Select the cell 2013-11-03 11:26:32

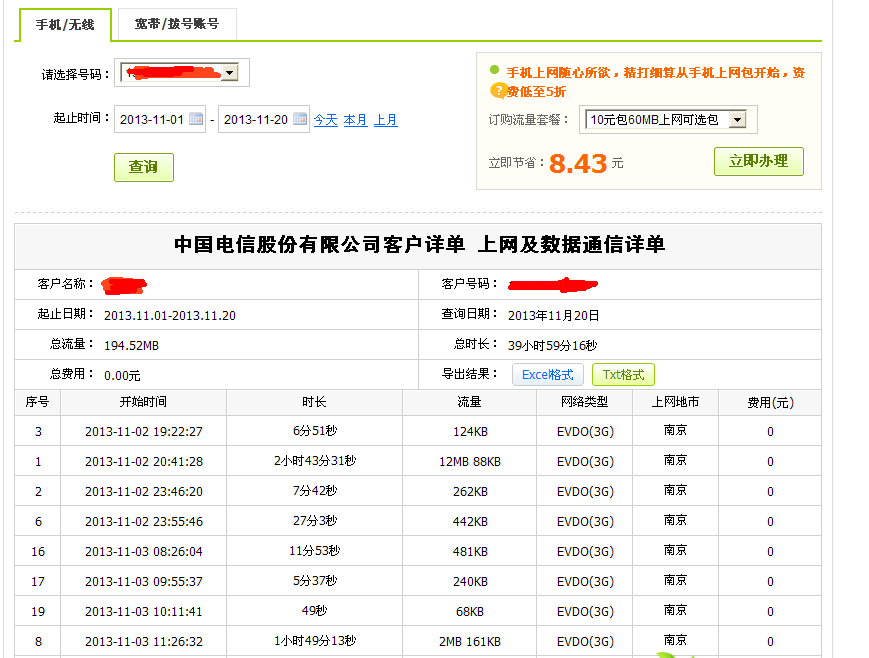pyautogui.click(x=144, y=641)
